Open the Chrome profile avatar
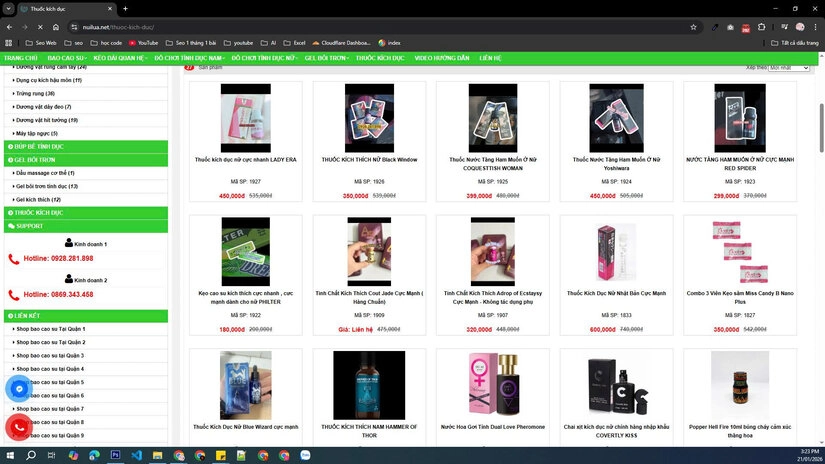Screen dimensions: 825x464 [800, 27]
